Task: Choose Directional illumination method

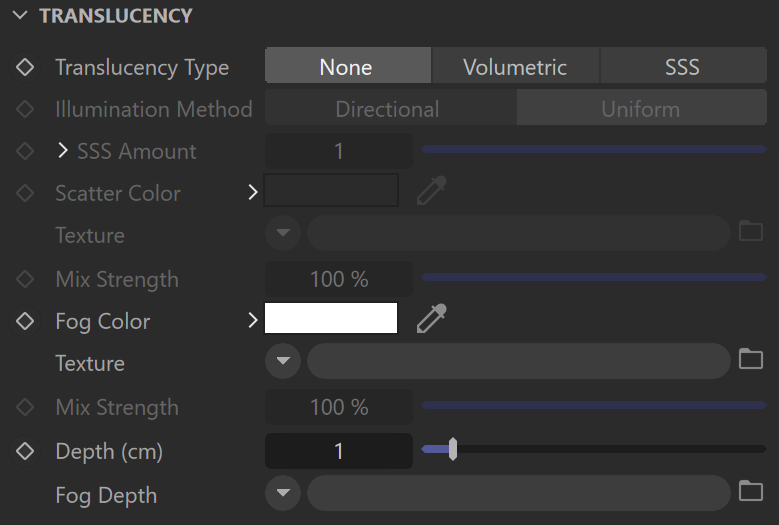Action: (x=390, y=108)
